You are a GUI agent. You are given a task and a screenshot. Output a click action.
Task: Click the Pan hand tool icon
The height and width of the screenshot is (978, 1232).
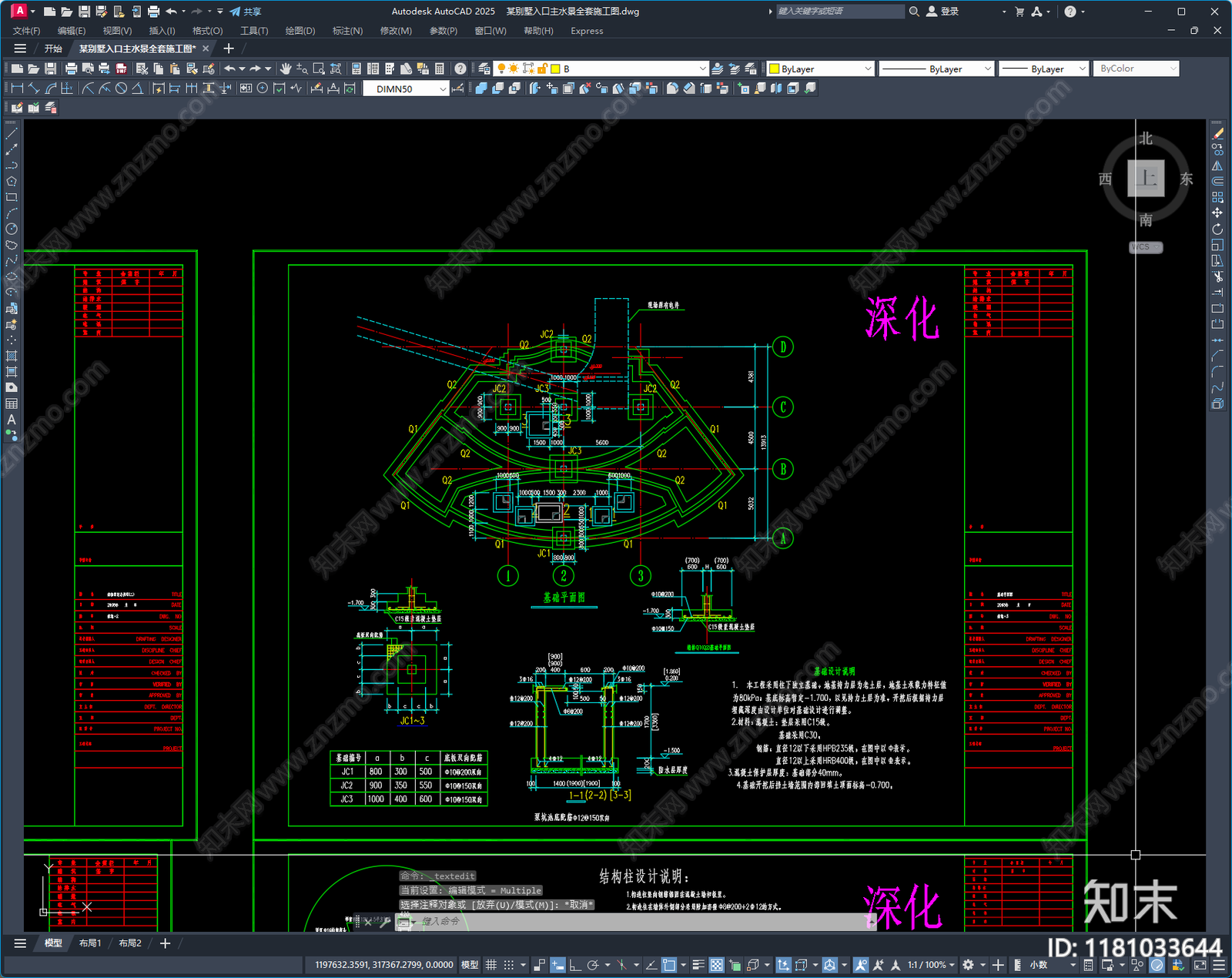[286, 69]
